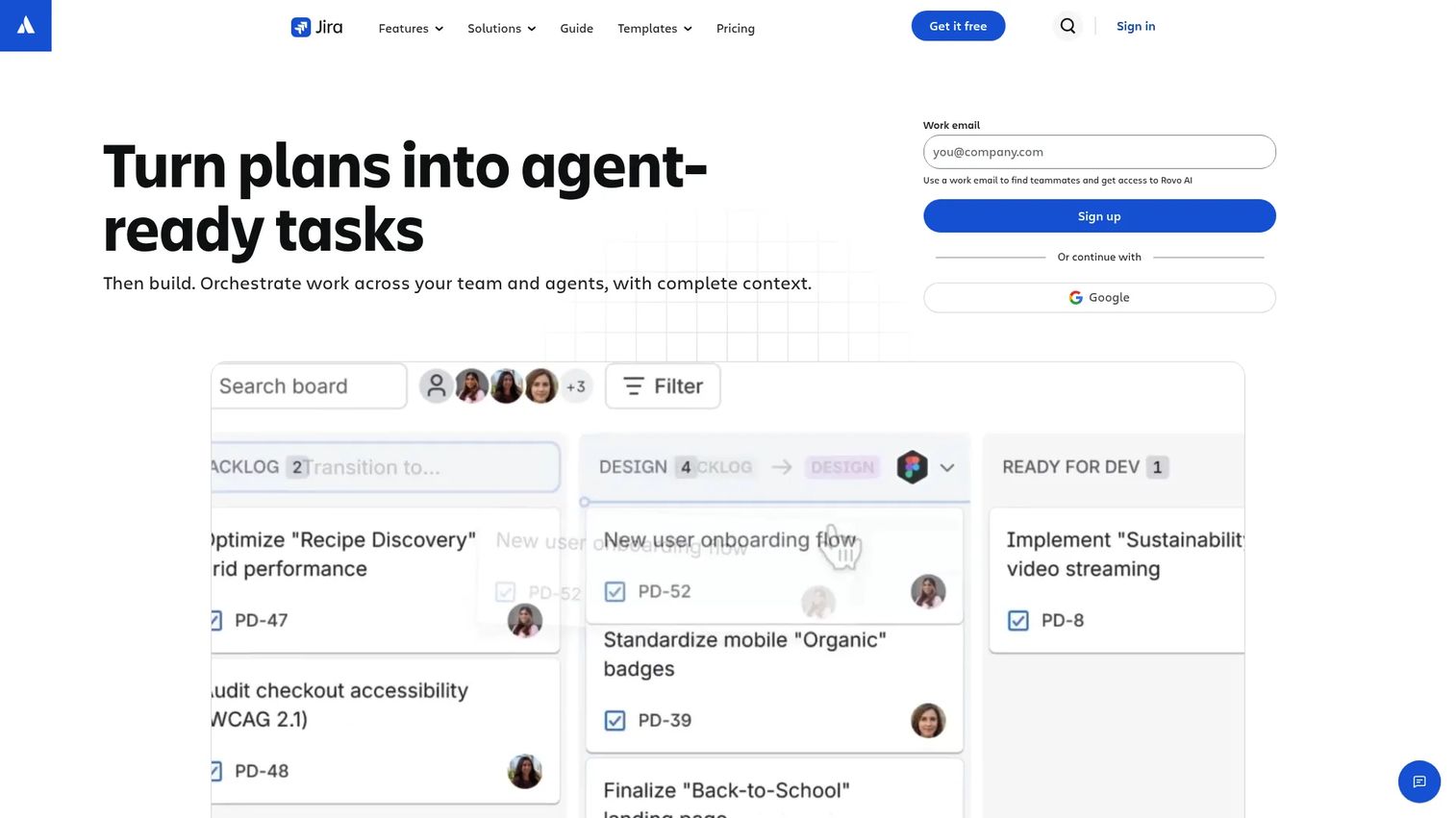
Task: Select the assignee avatar on PD-48 card
Action: (x=525, y=771)
